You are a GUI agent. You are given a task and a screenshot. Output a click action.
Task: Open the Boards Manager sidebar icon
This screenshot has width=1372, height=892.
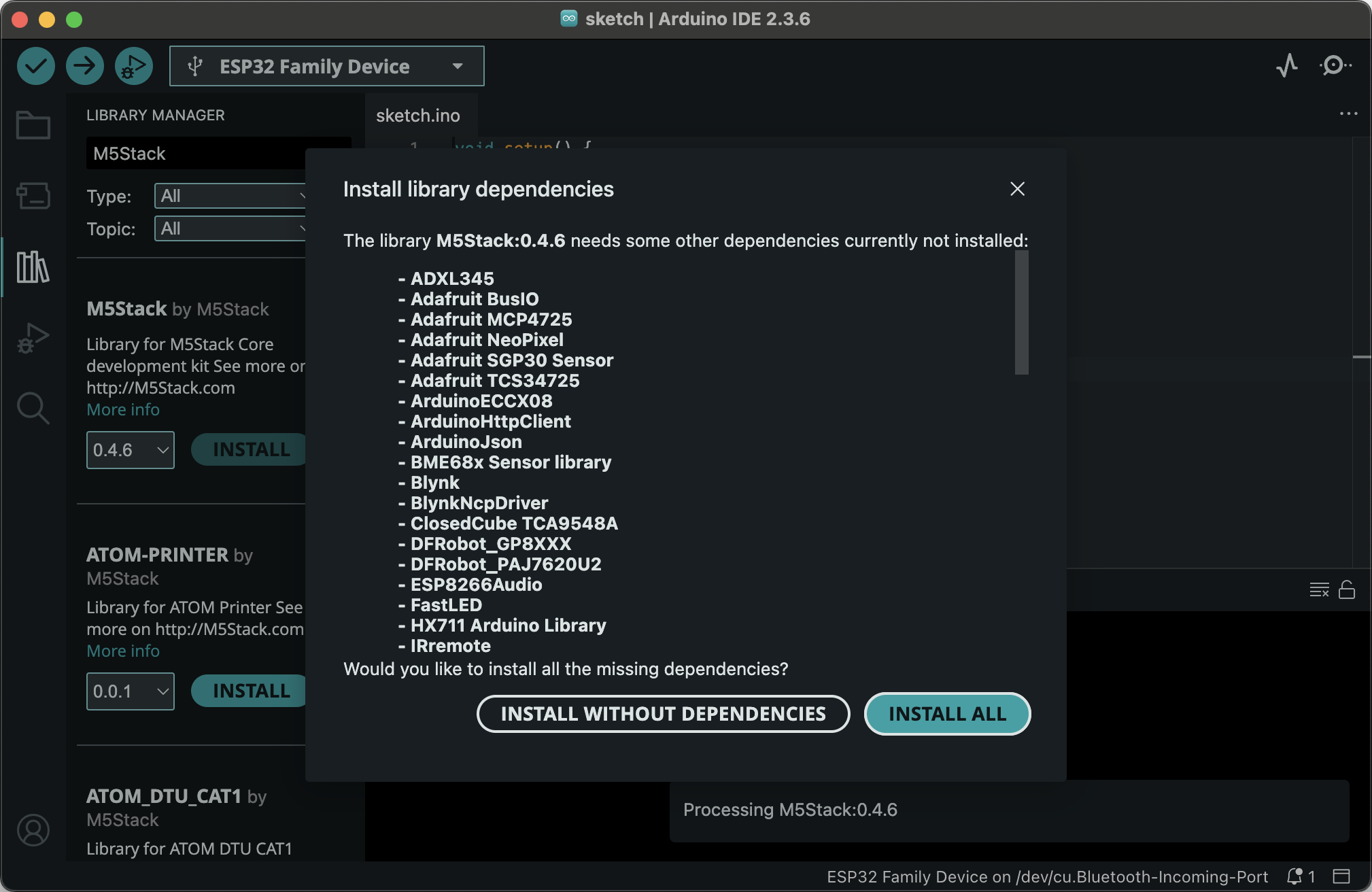click(x=33, y=196)
